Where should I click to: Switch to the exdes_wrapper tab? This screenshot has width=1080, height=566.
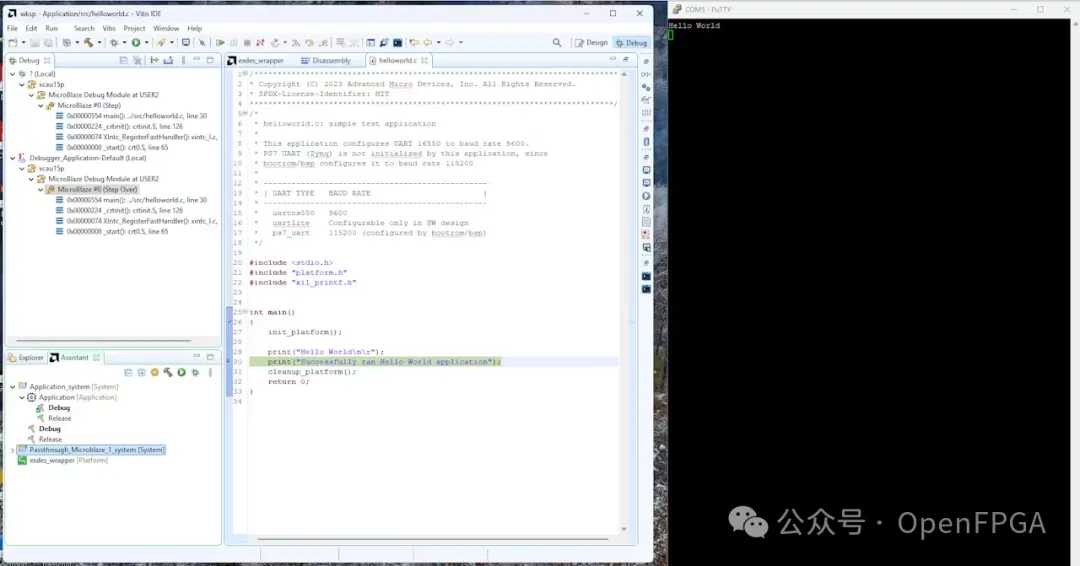tap(256, 61)
